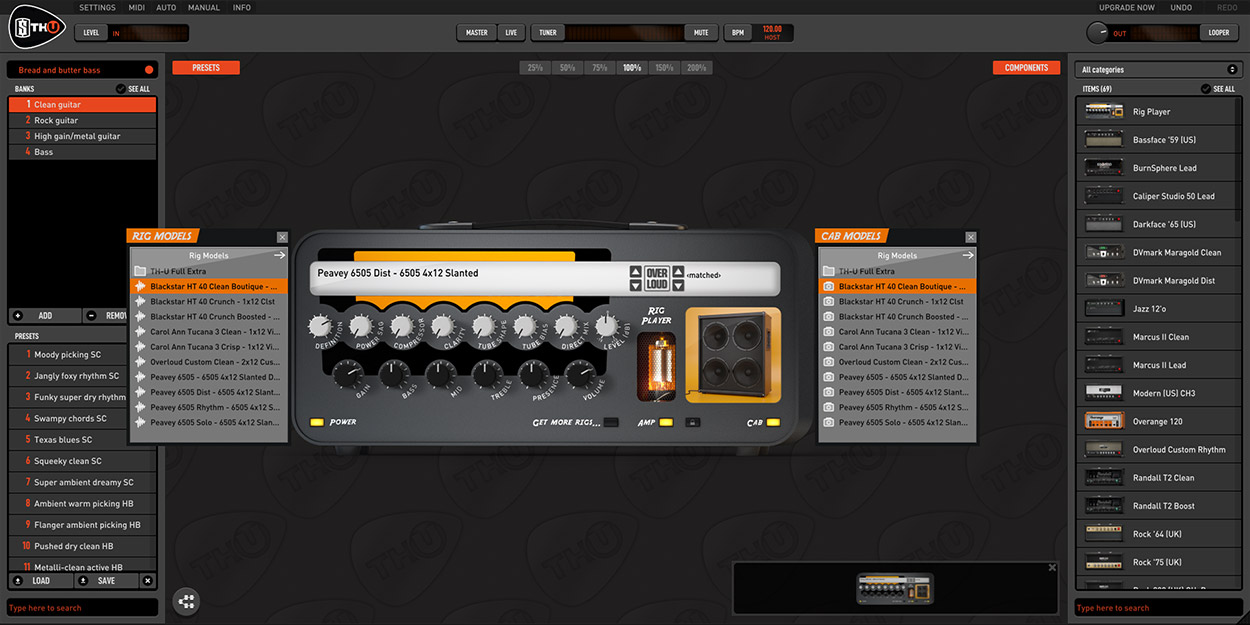
Task: Select the Rig Player component thumbnail
Action: (x=1104, y=112)
